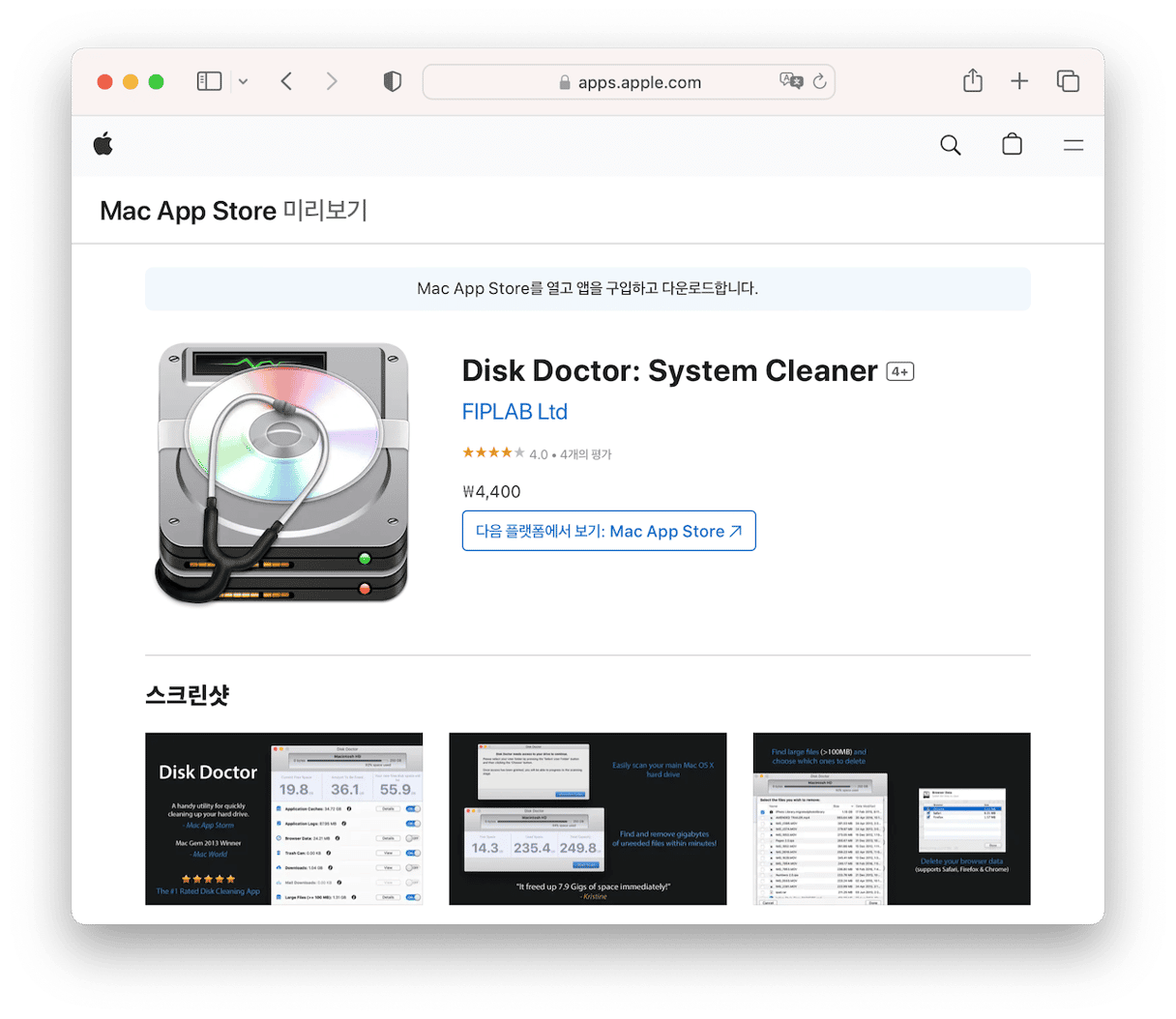Screen dimensions: 1176x1019
Task: Click the Disk Doctor app icon image
Action: [282, 474]
